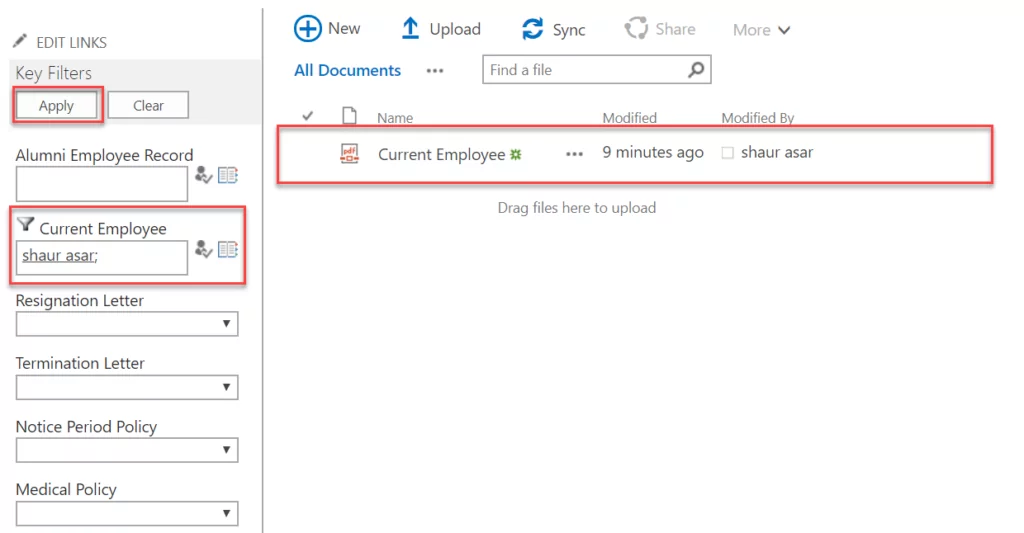The image size is (1024, 533).
Task: Click the document type column icon
Action: [x=350, y=116]
